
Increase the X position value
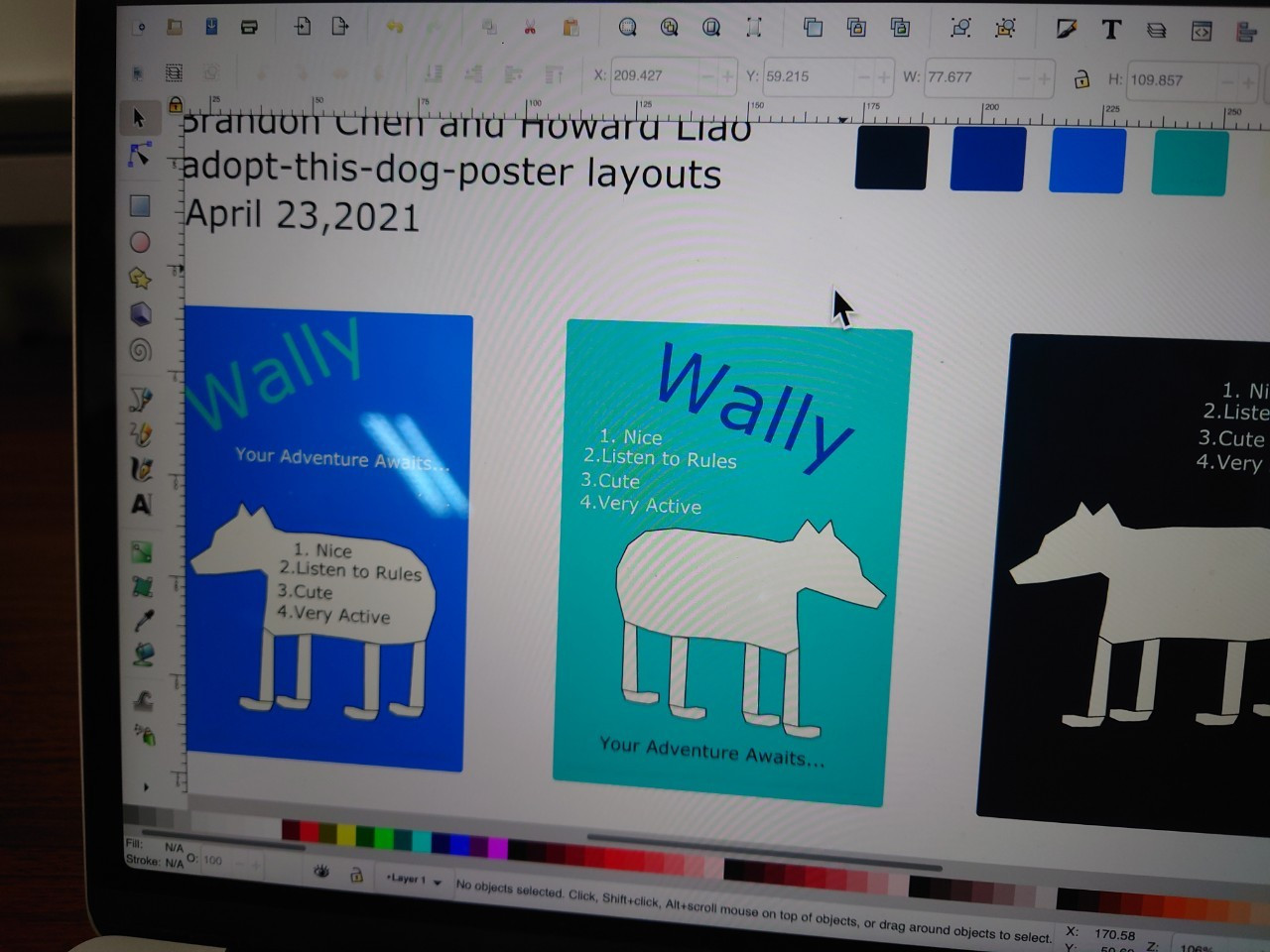tap(727, 76)
